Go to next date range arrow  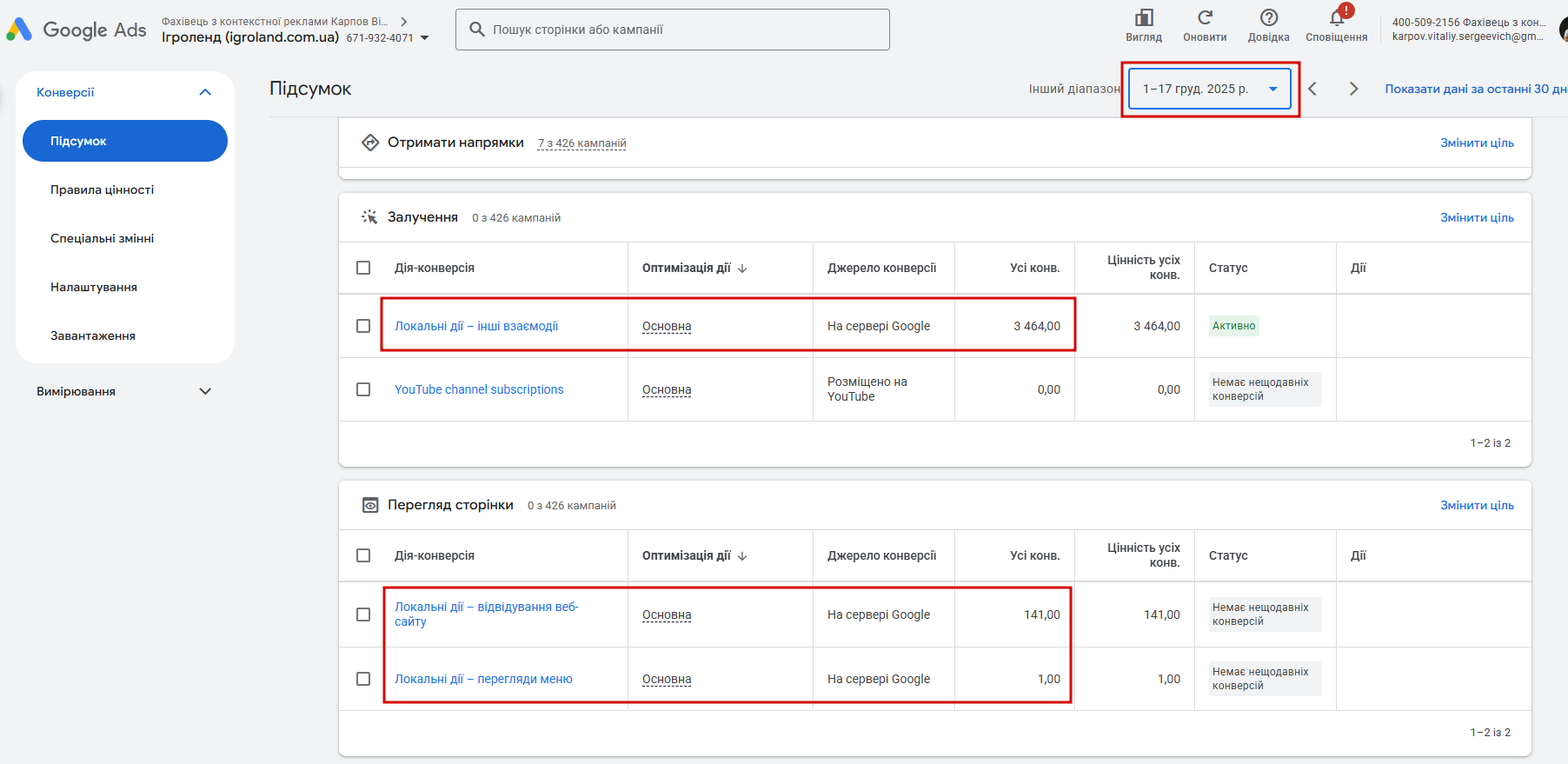(1353, 89)
